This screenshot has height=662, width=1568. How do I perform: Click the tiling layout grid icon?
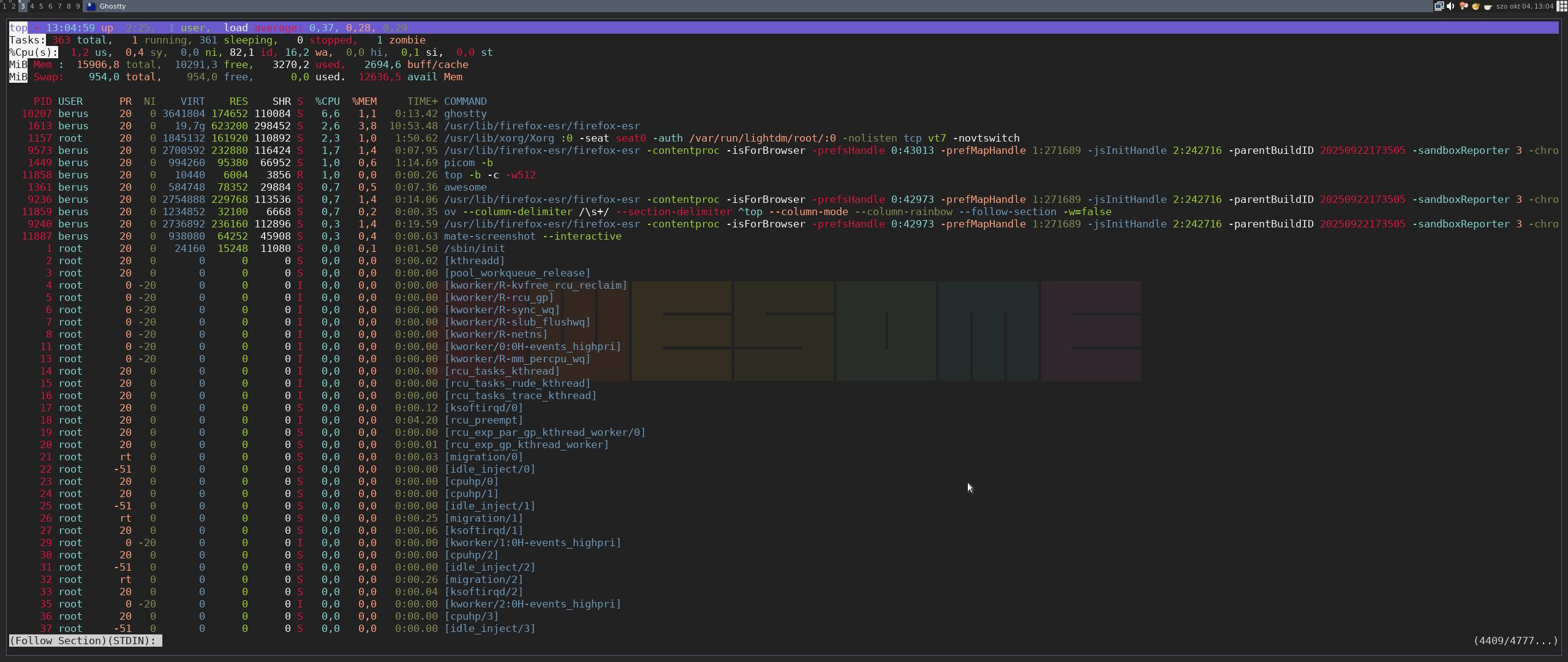coord(1562,6)
